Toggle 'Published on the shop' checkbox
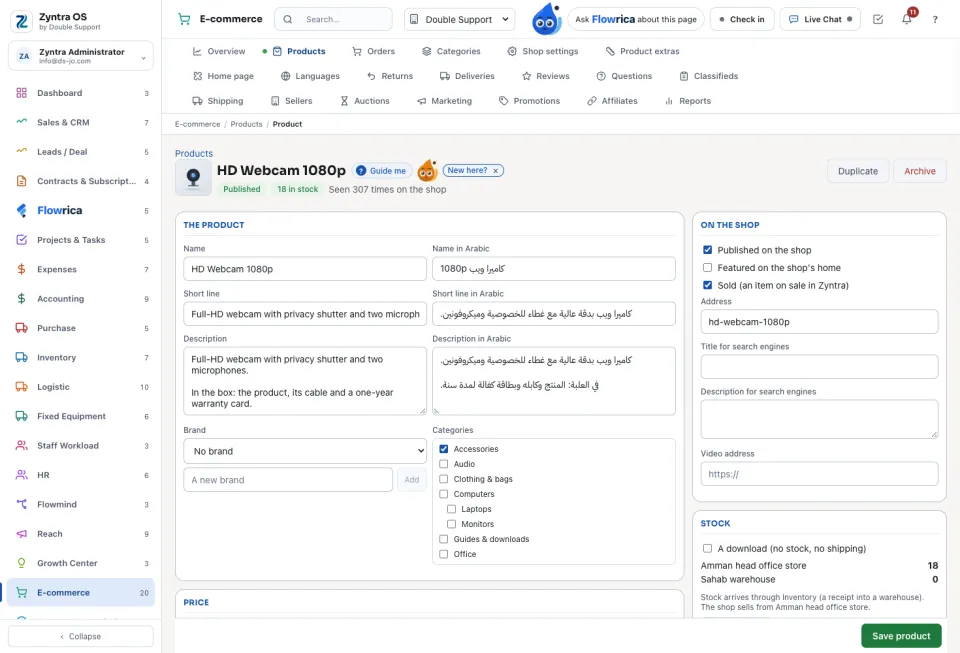The width and height of the screenshot is (960, 653). [x=708, y=250]
